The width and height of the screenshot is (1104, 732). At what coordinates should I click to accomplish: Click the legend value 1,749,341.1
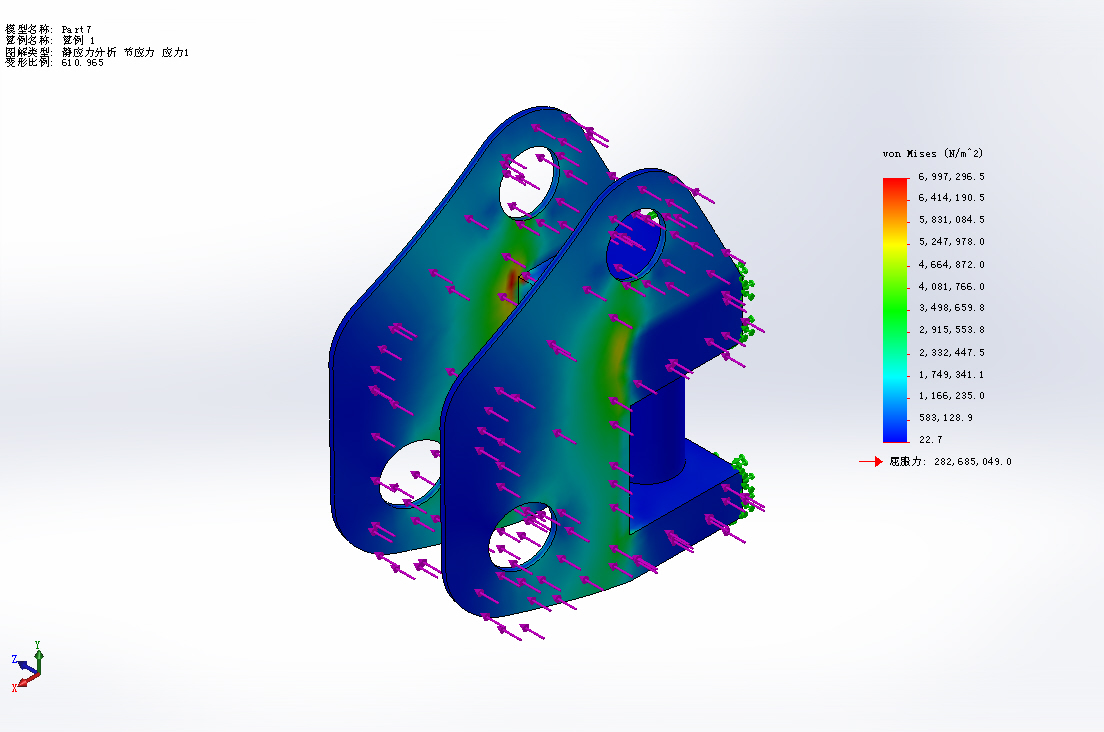(951, 374)
